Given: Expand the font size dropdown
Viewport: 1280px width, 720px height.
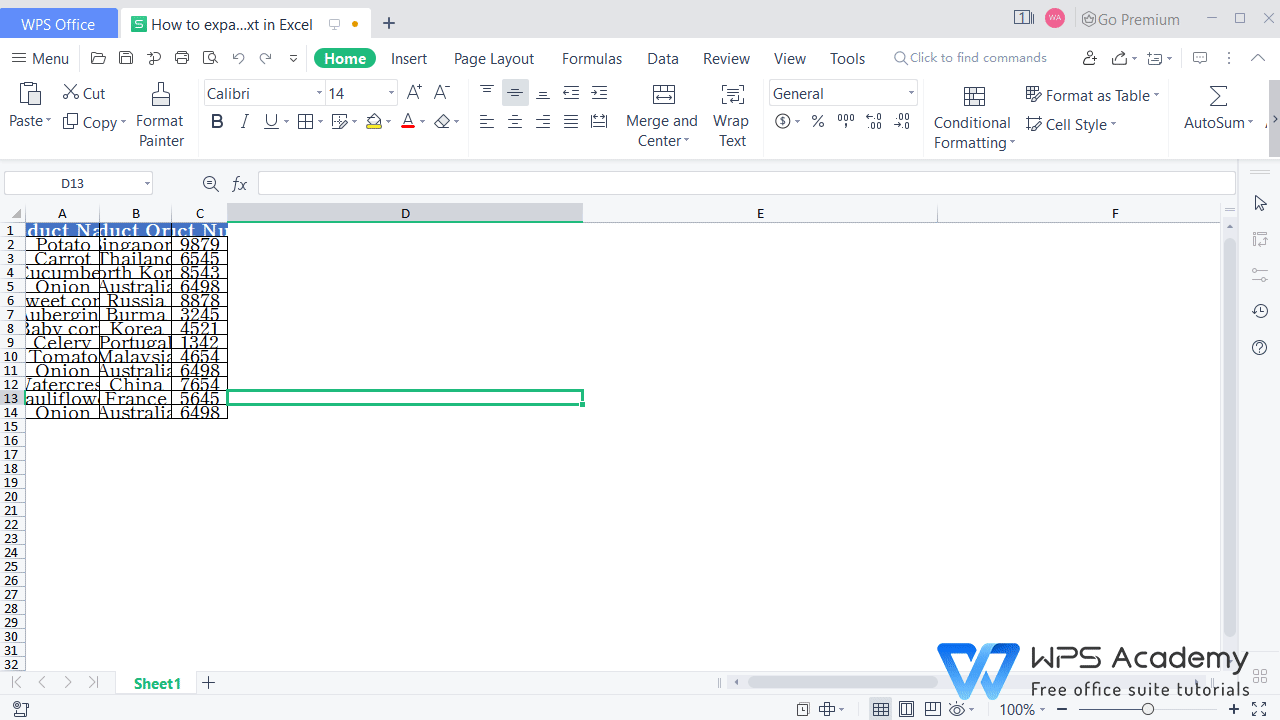Looking at the screenshot, I should [390, 93].
